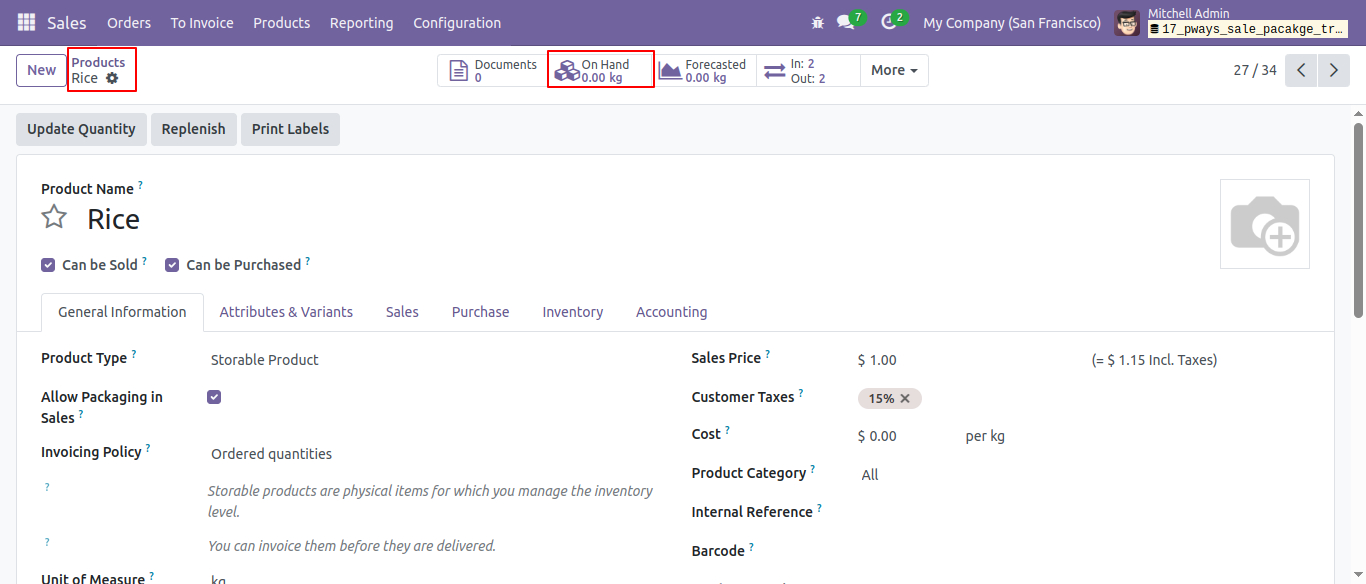Click the debug bug icon
Viewport: 1366px width, 584px height.
click(818, 22)
